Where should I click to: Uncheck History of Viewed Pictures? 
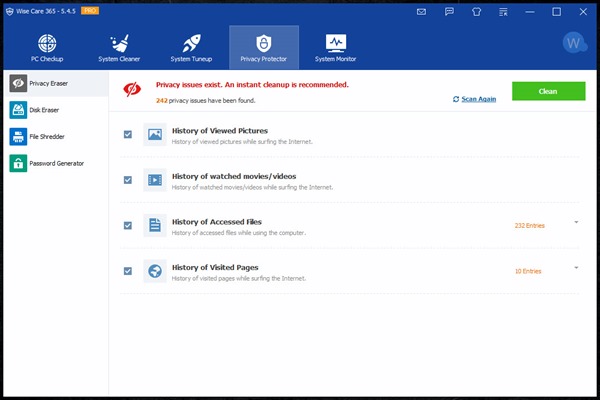pos(128,134)
